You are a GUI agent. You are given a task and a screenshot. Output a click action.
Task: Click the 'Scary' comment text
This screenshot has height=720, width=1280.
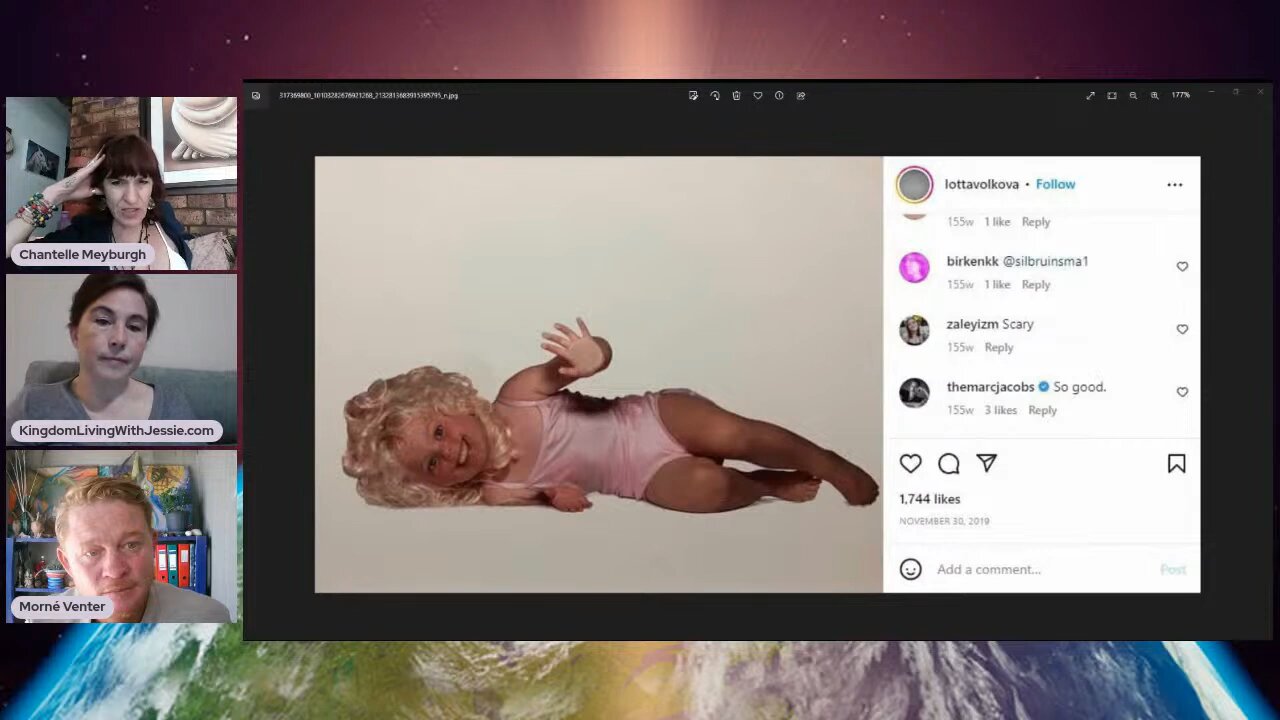(1018, 324)
